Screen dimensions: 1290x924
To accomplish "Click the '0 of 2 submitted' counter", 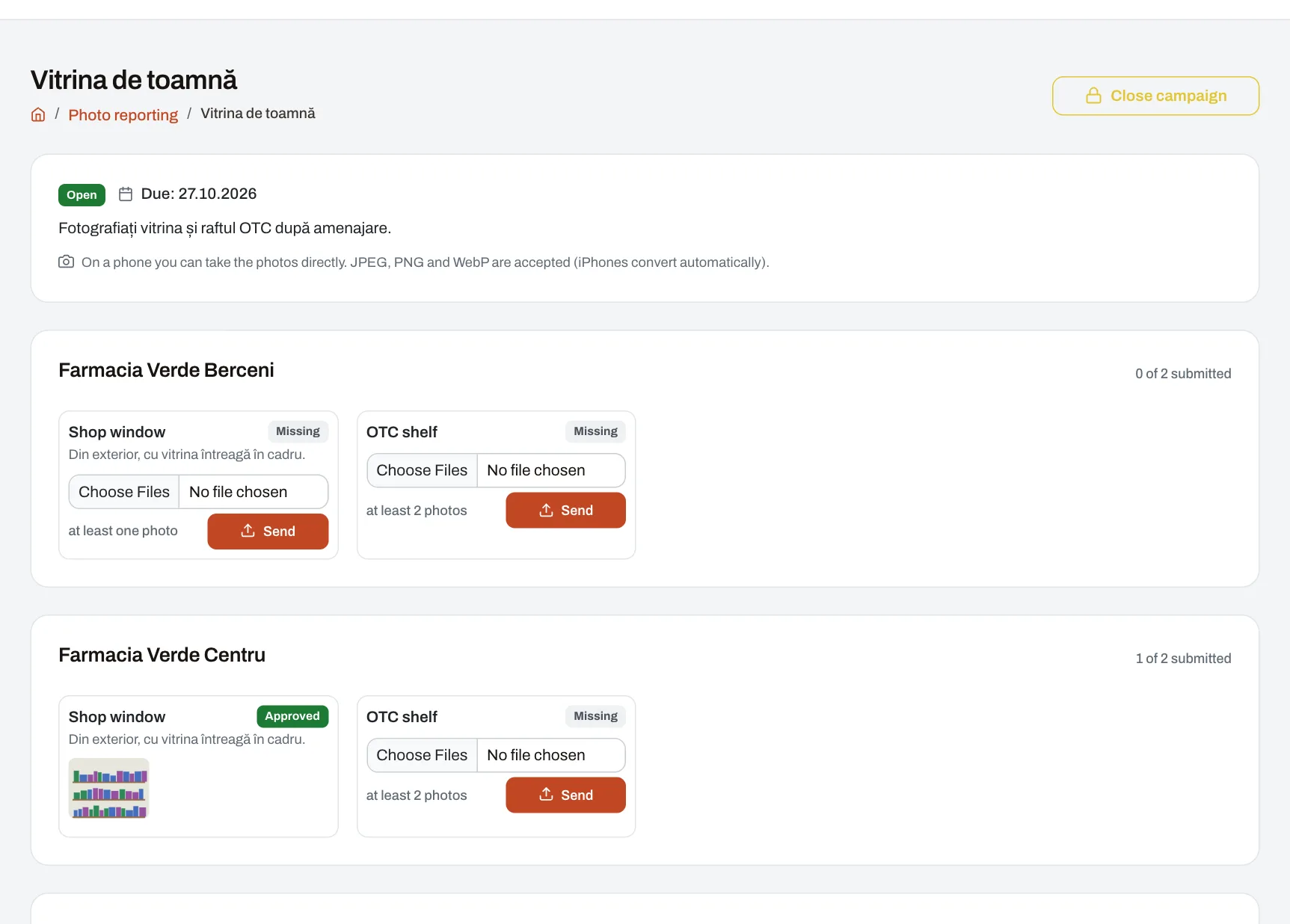I will (x=1183, y=374).
